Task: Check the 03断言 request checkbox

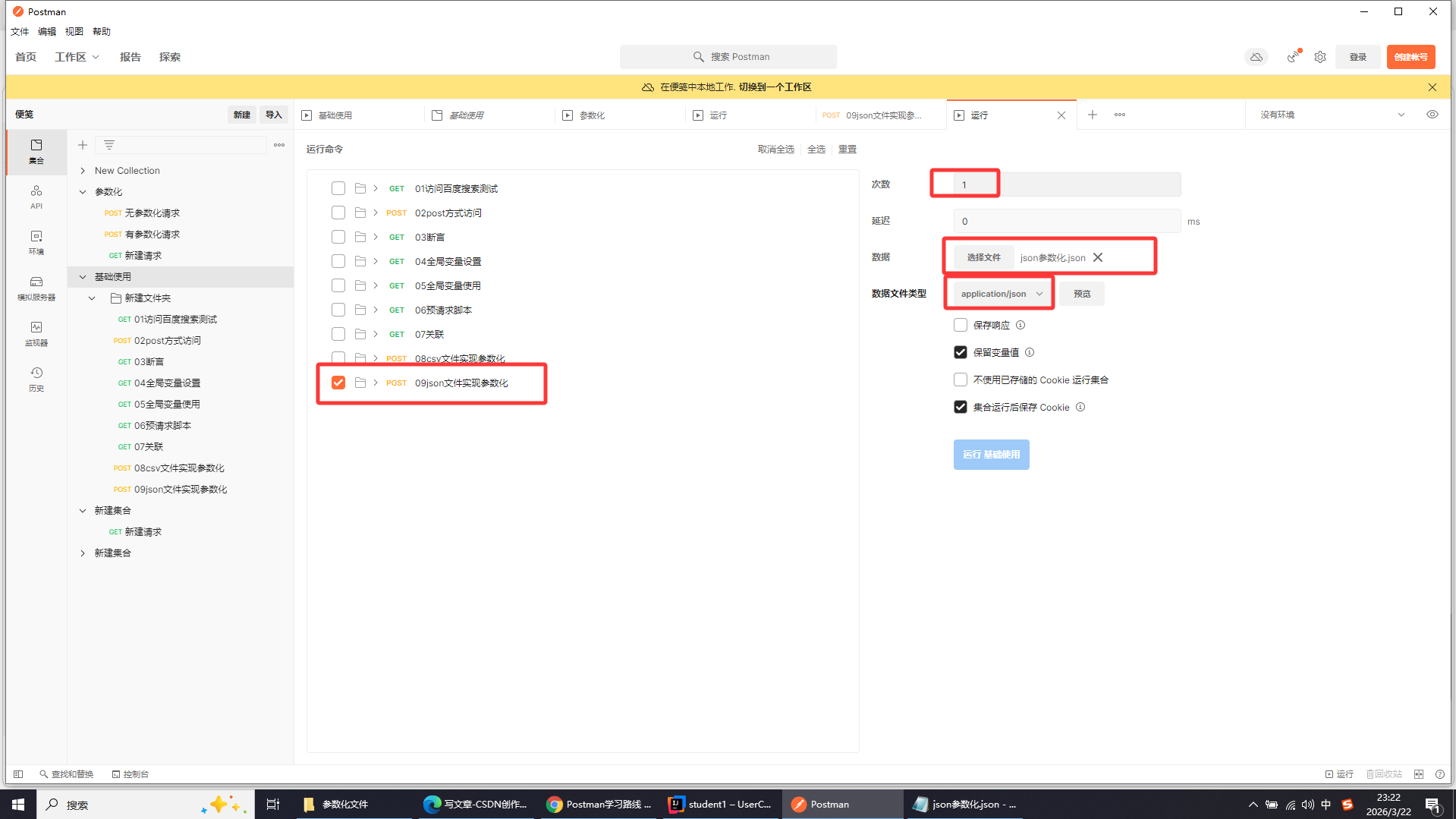Action: (338, 237)
